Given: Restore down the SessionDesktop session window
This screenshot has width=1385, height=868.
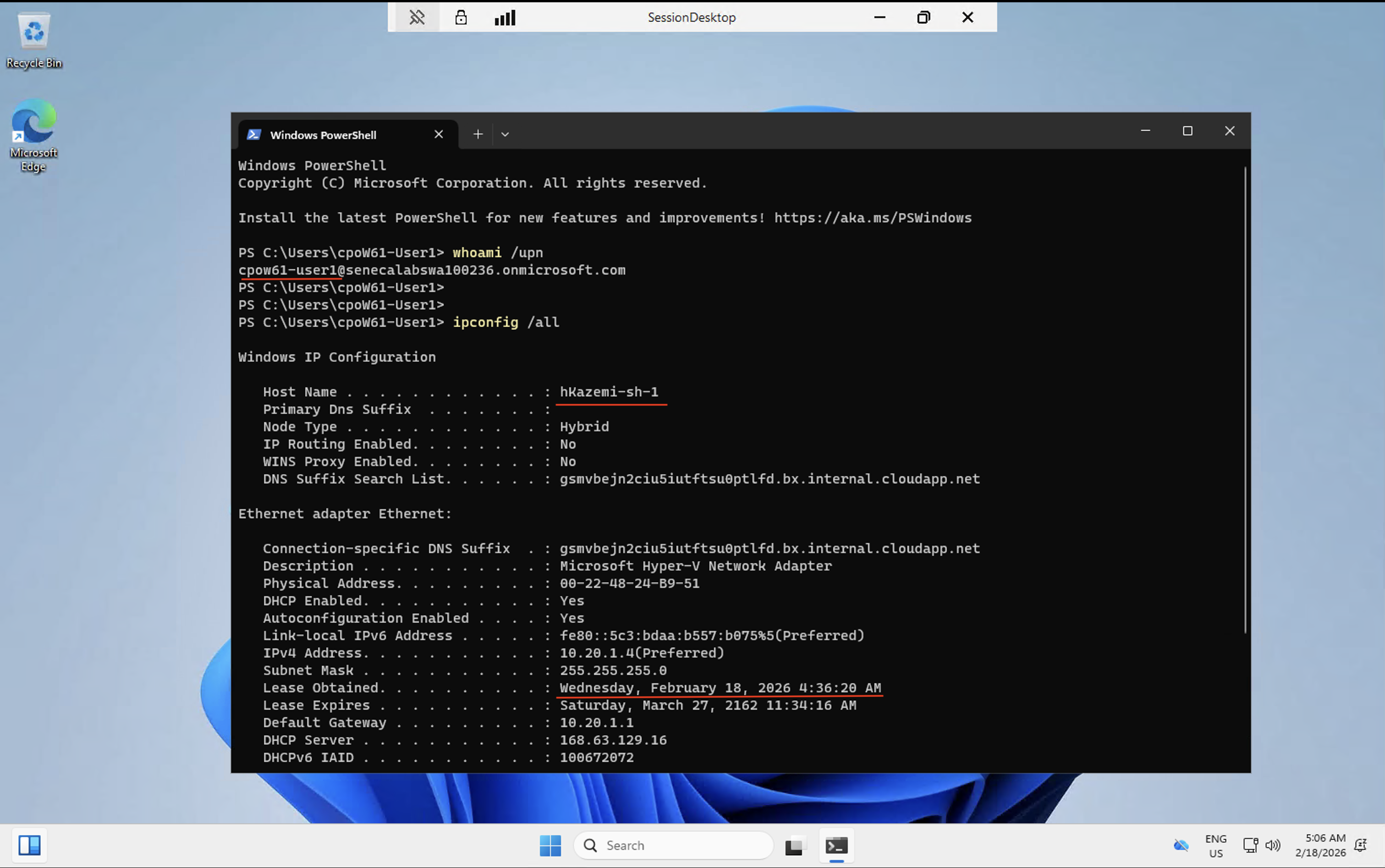Looking at the screenshot, I should point(923,17).
